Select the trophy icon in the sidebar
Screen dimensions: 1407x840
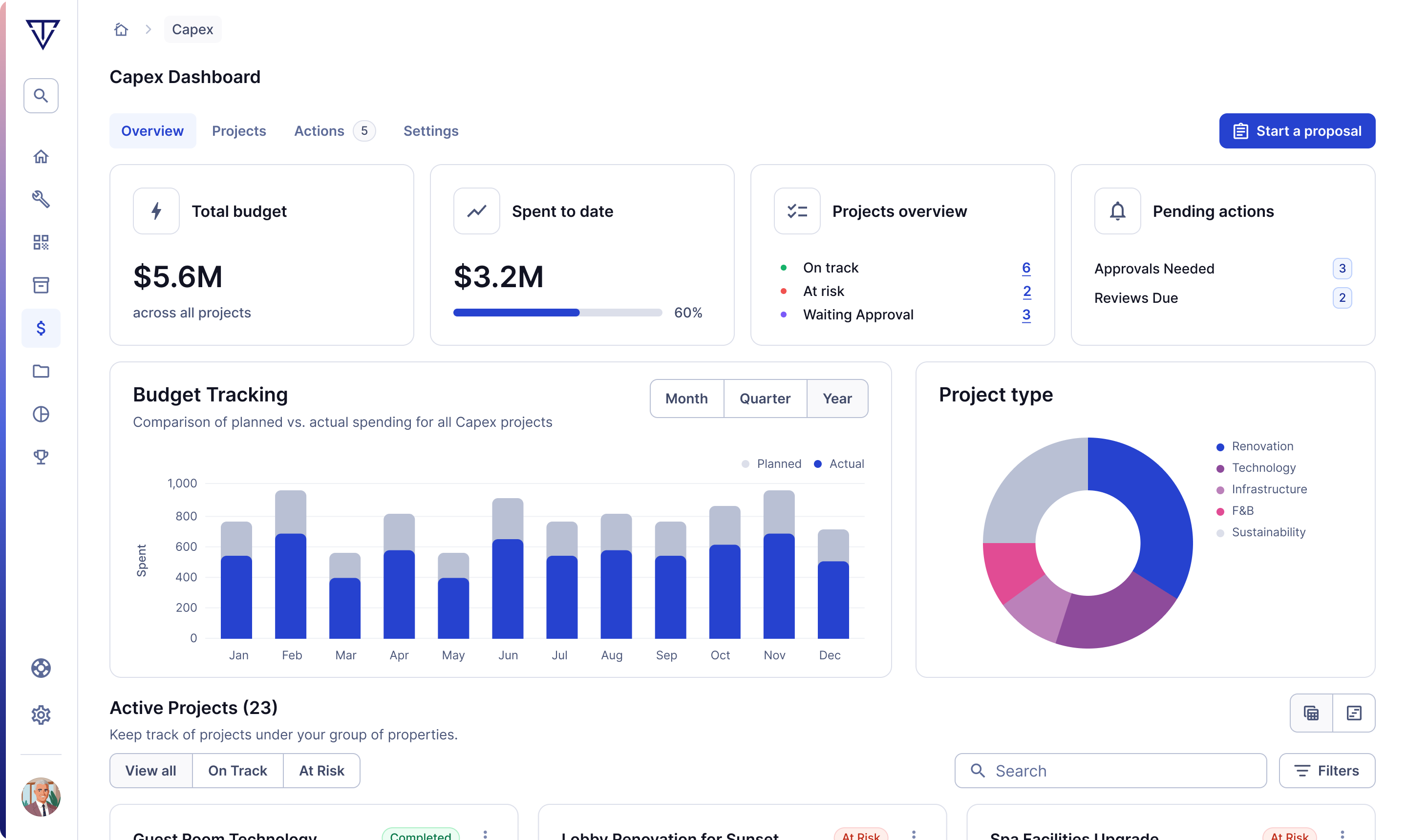(41, 457)
